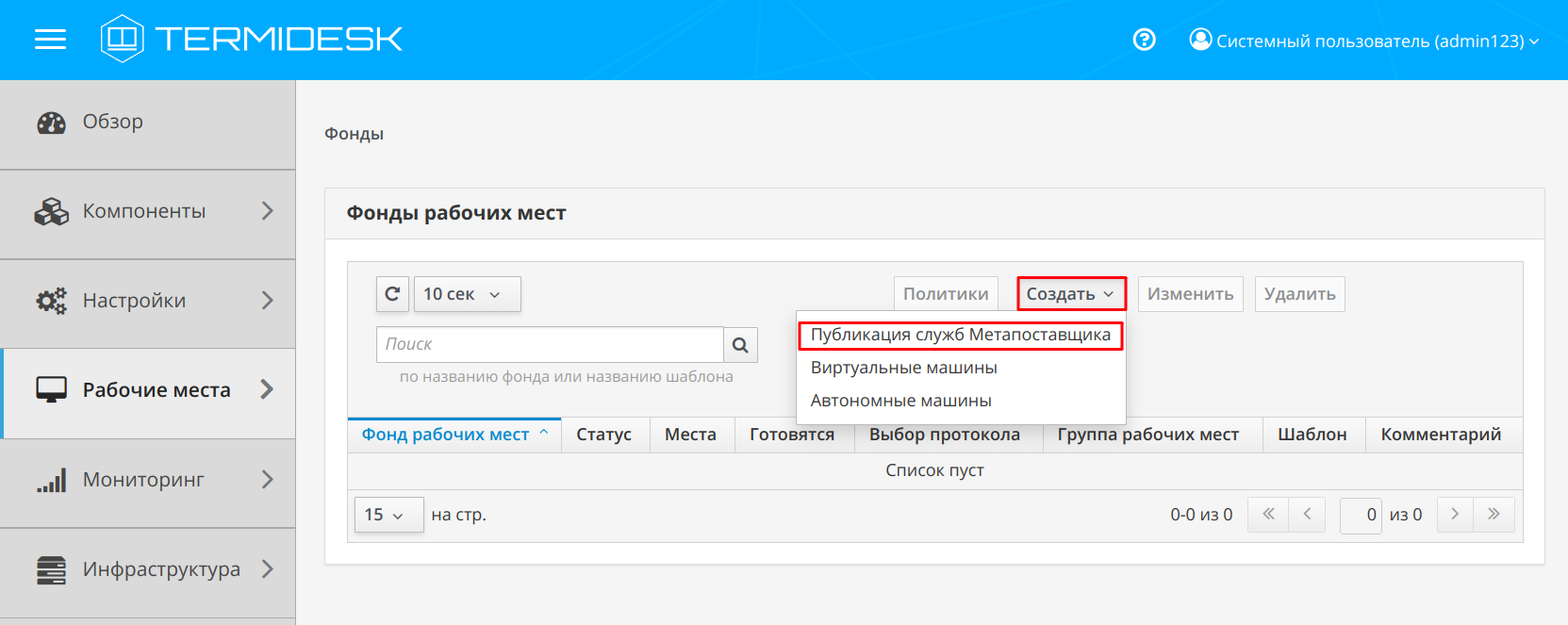Open the hamburger navigation menu
The image size is (1568, 625).
50,40
